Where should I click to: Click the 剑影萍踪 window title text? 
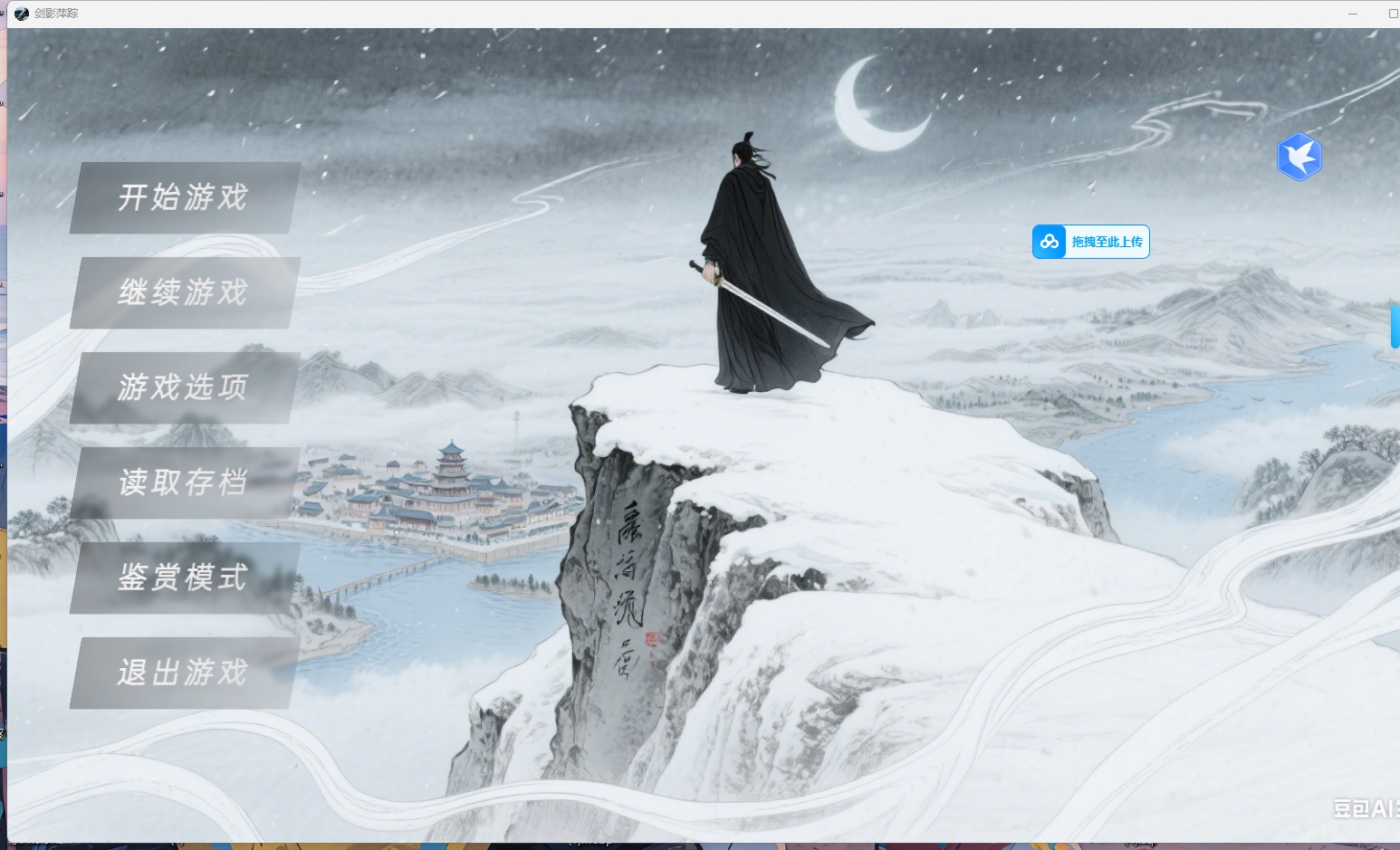pos(56,14)
